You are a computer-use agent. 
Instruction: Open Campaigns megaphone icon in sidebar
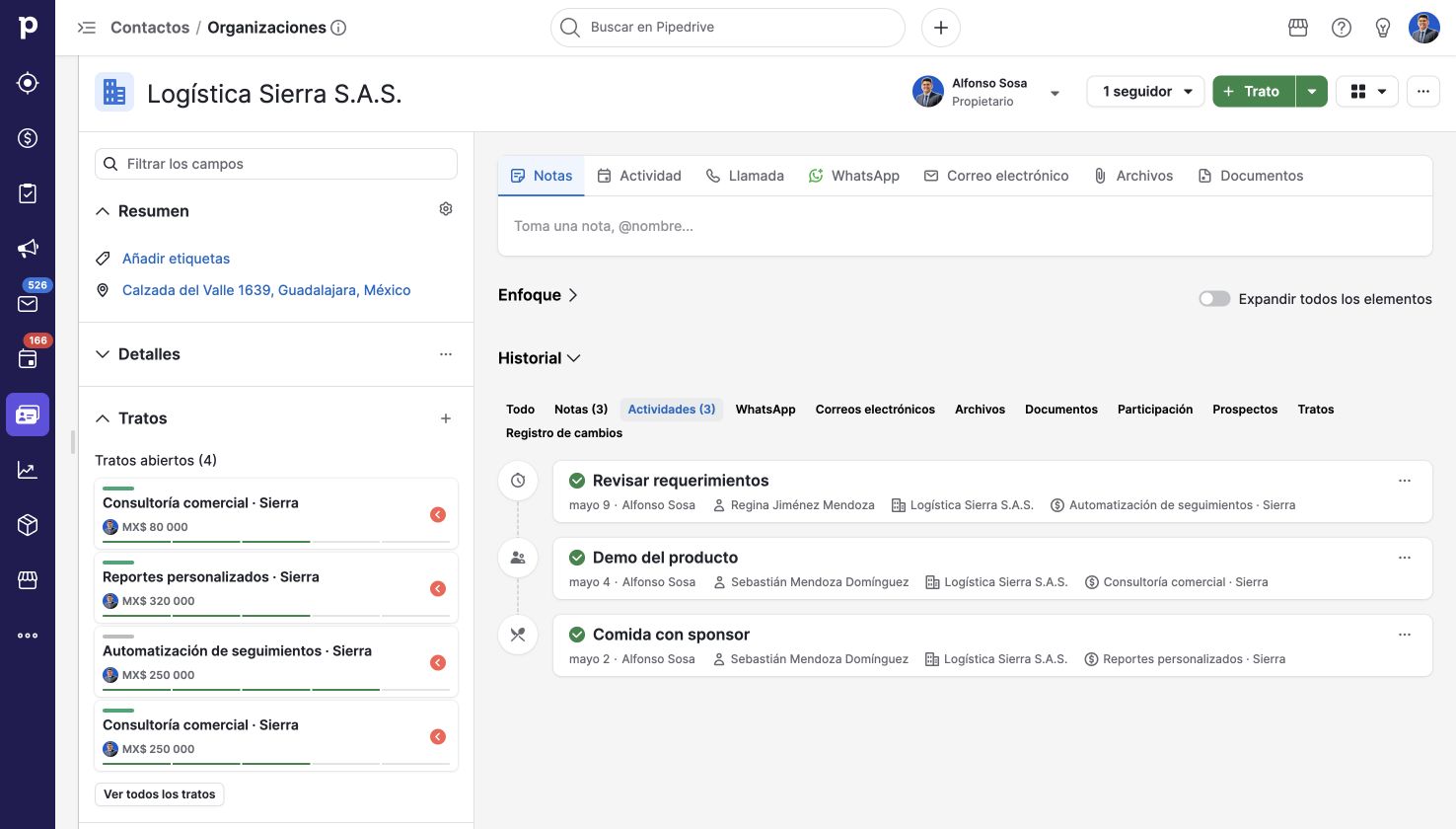tap(28, 249)
